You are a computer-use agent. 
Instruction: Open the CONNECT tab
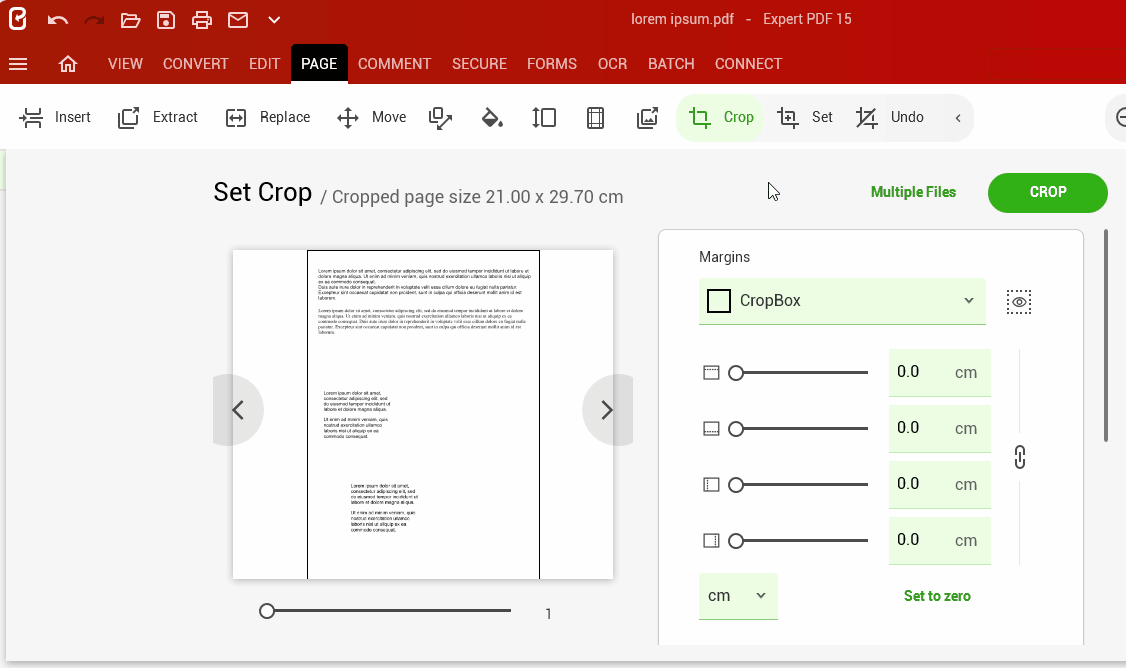(x=748, y=64)
